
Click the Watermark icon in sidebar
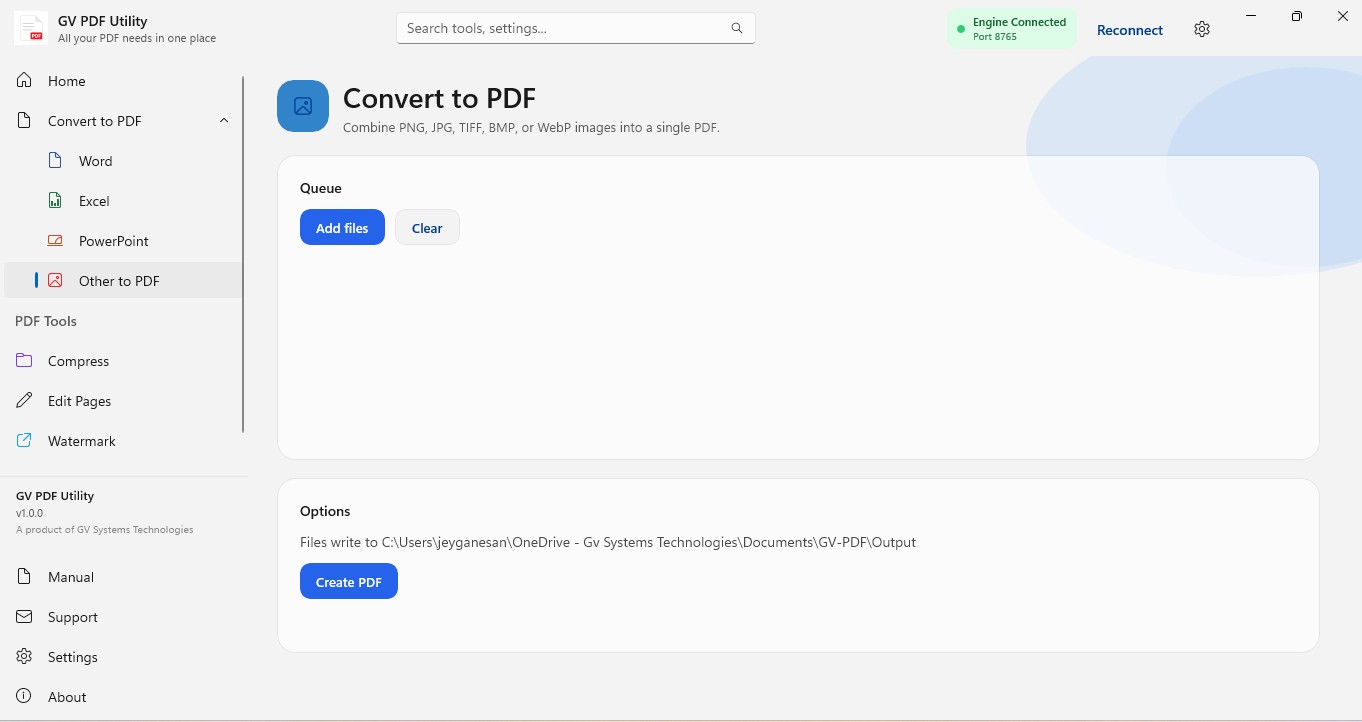(24, 440)
